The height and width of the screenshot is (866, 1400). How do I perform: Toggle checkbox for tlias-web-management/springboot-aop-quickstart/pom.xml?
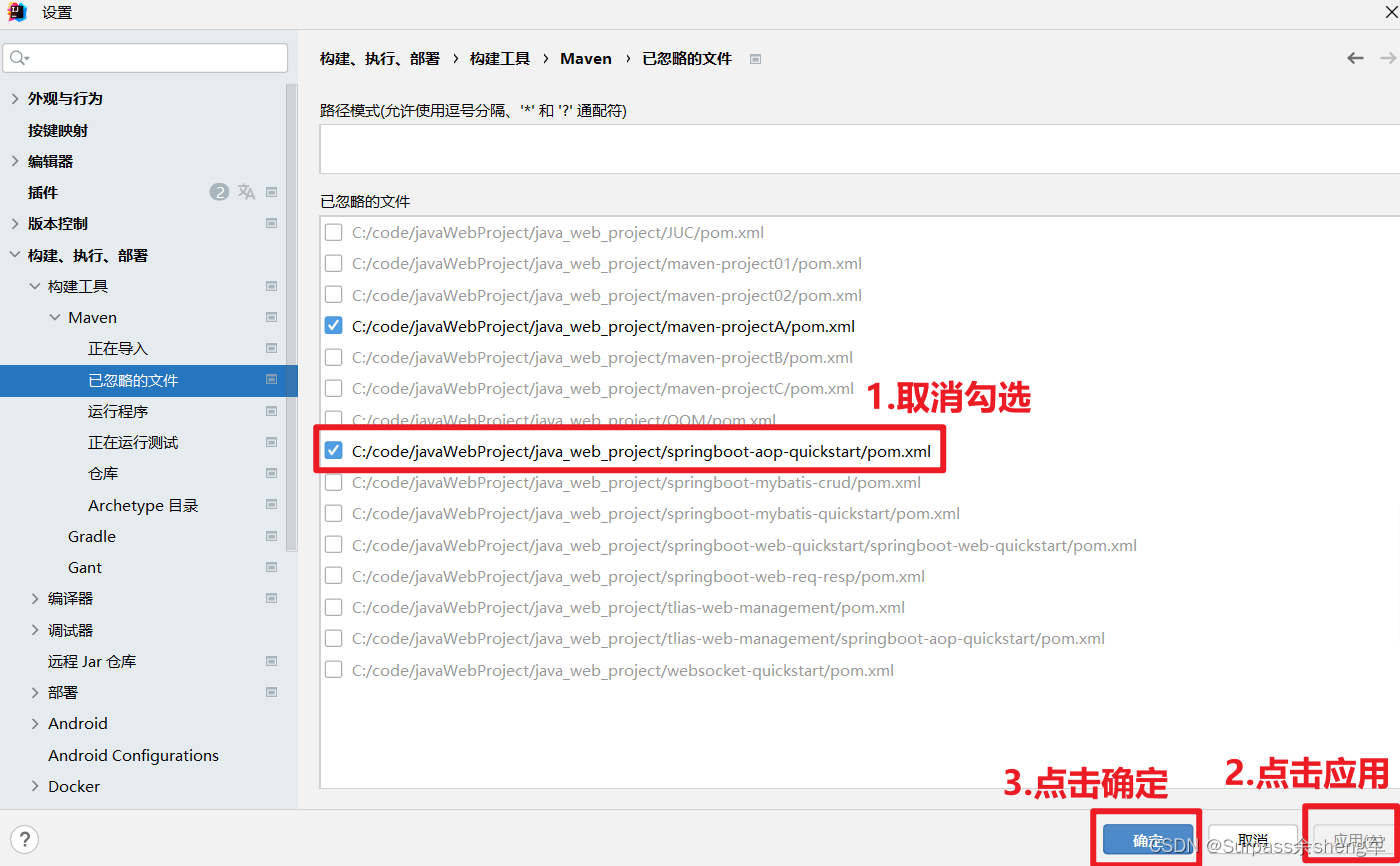334,638
